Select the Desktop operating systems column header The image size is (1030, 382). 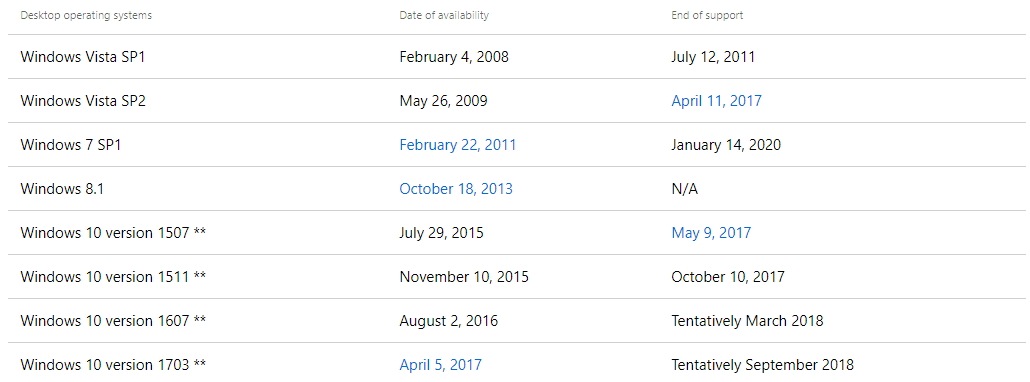(86, 15)
